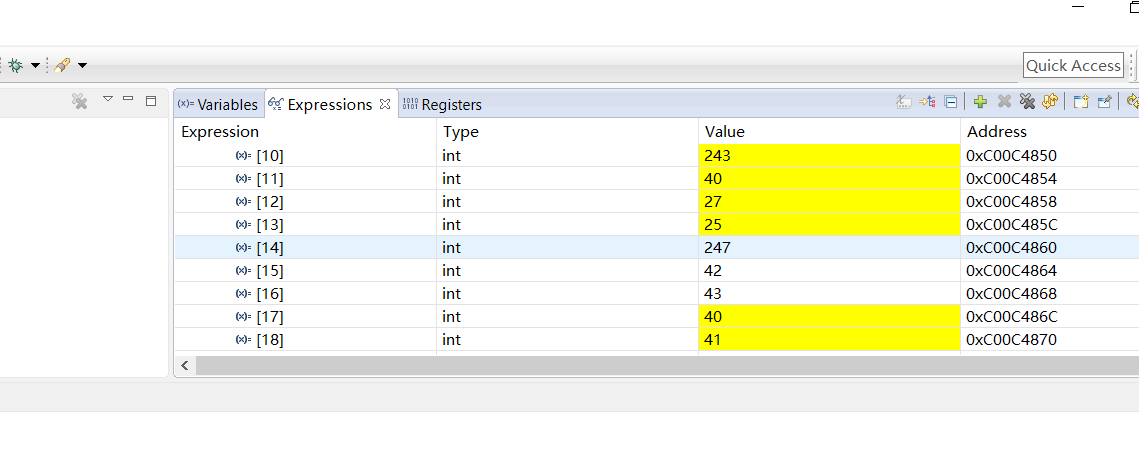1139x473 pixels.
Task: Open the Debug launch dropdown arrow
Action: tap(35, 66)
